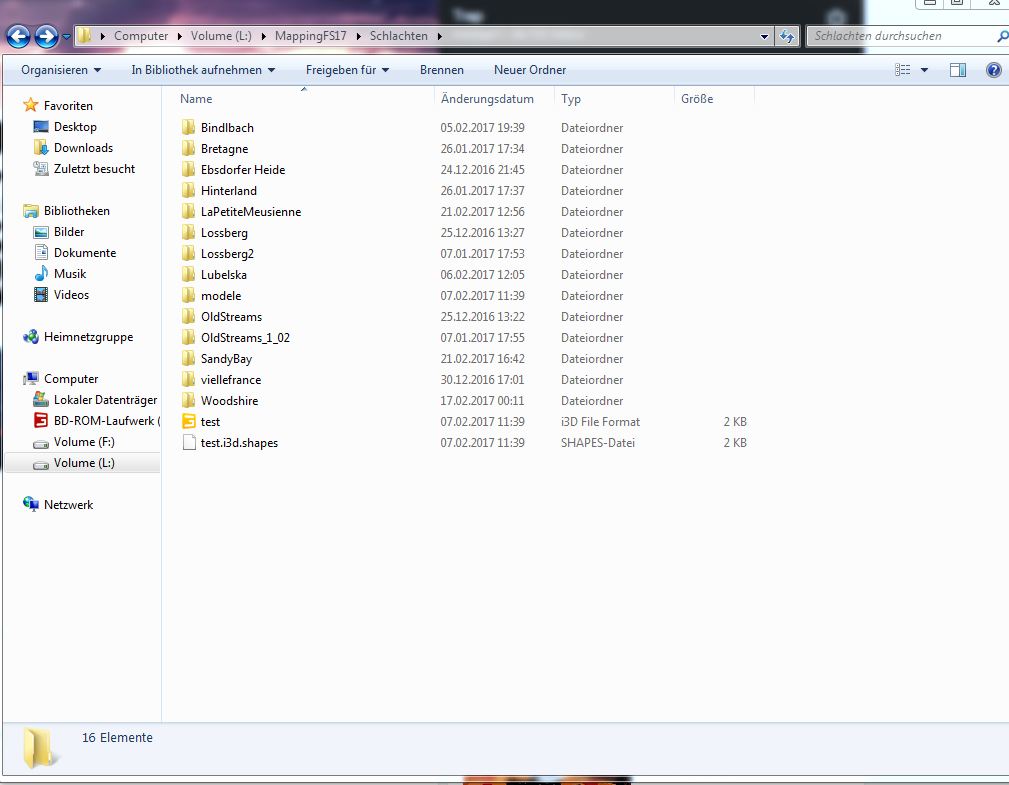Click the change view icon
Viewport: 1009px width, 785px height.
pyautogui.click(x=904, y=70)
